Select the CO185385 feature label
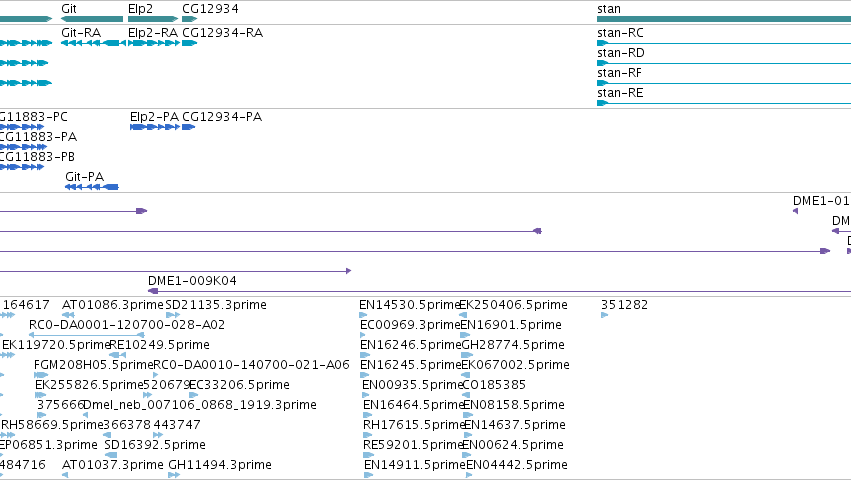 [494, 385]
